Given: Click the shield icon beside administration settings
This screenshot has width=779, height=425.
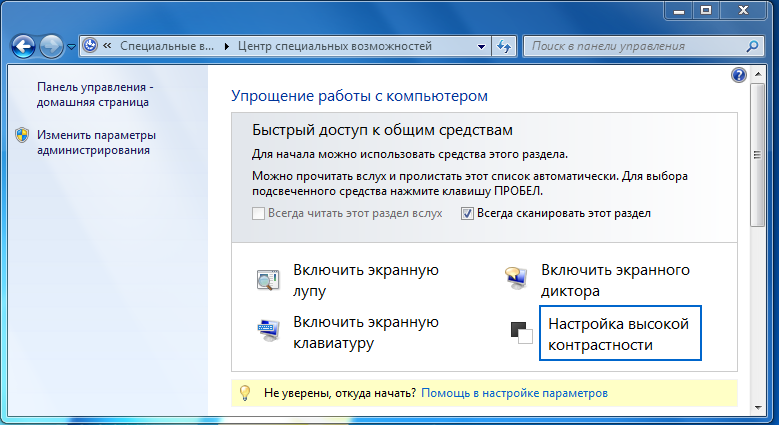Looking at the screenshot, I should point(22,135).
